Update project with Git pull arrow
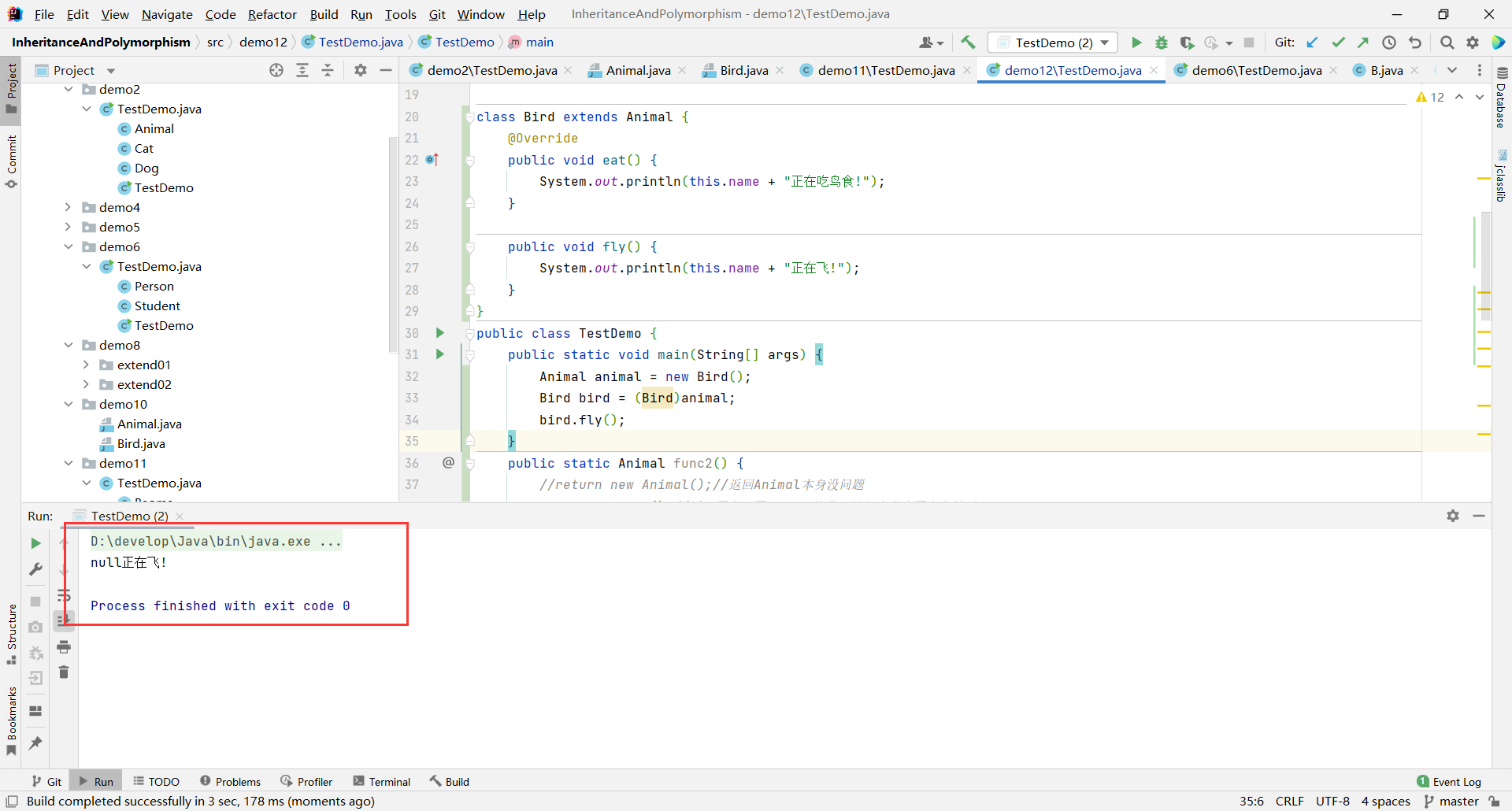Image resolution: width=1512 pixels, height=811 pixels. coord(1312,43)
